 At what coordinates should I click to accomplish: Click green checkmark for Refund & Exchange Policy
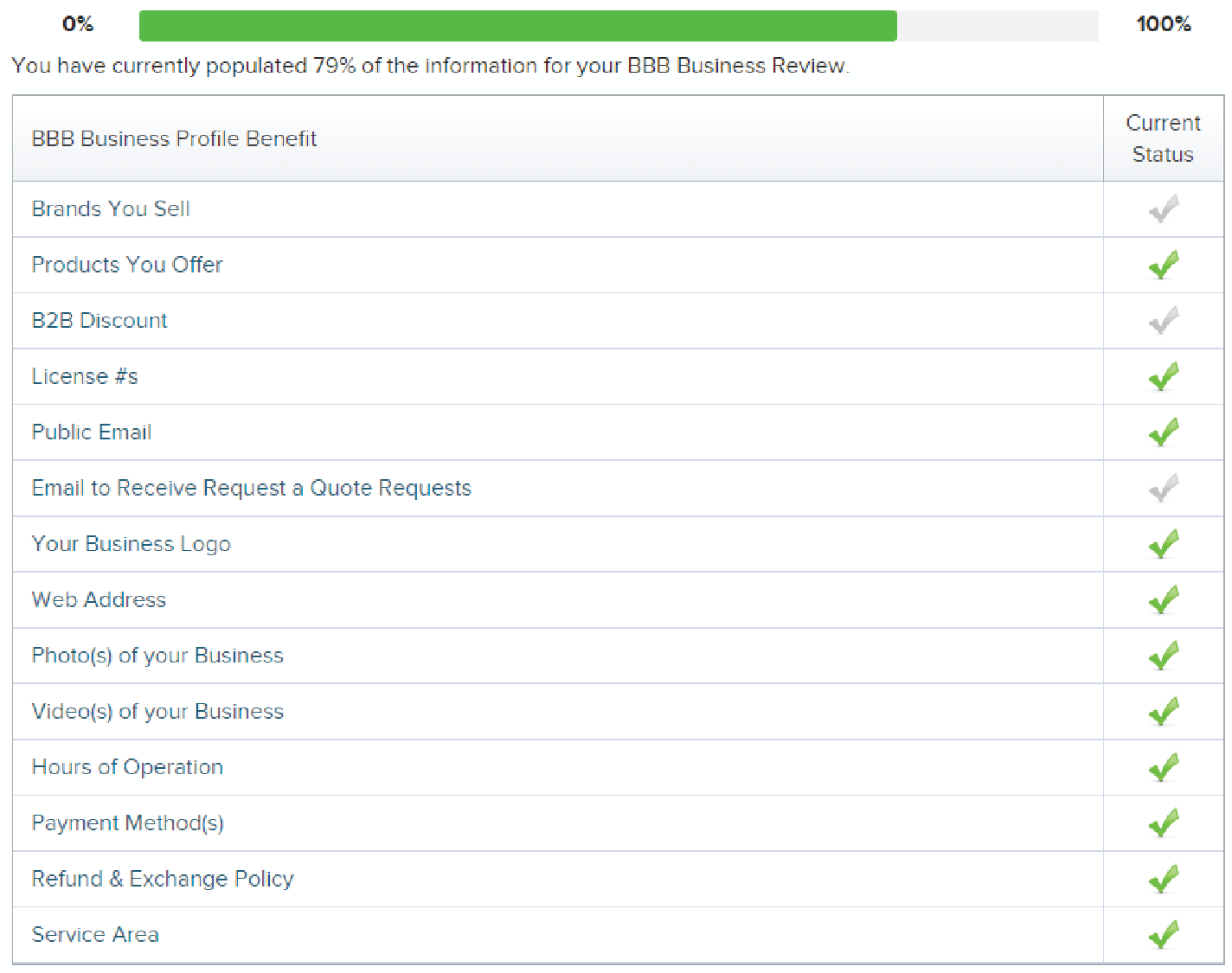(1164, 879)
